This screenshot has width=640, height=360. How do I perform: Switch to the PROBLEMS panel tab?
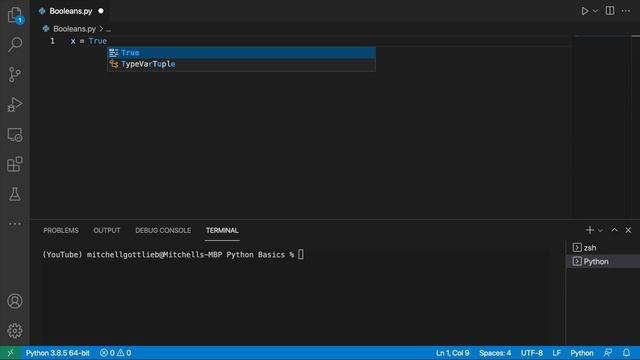61,231
